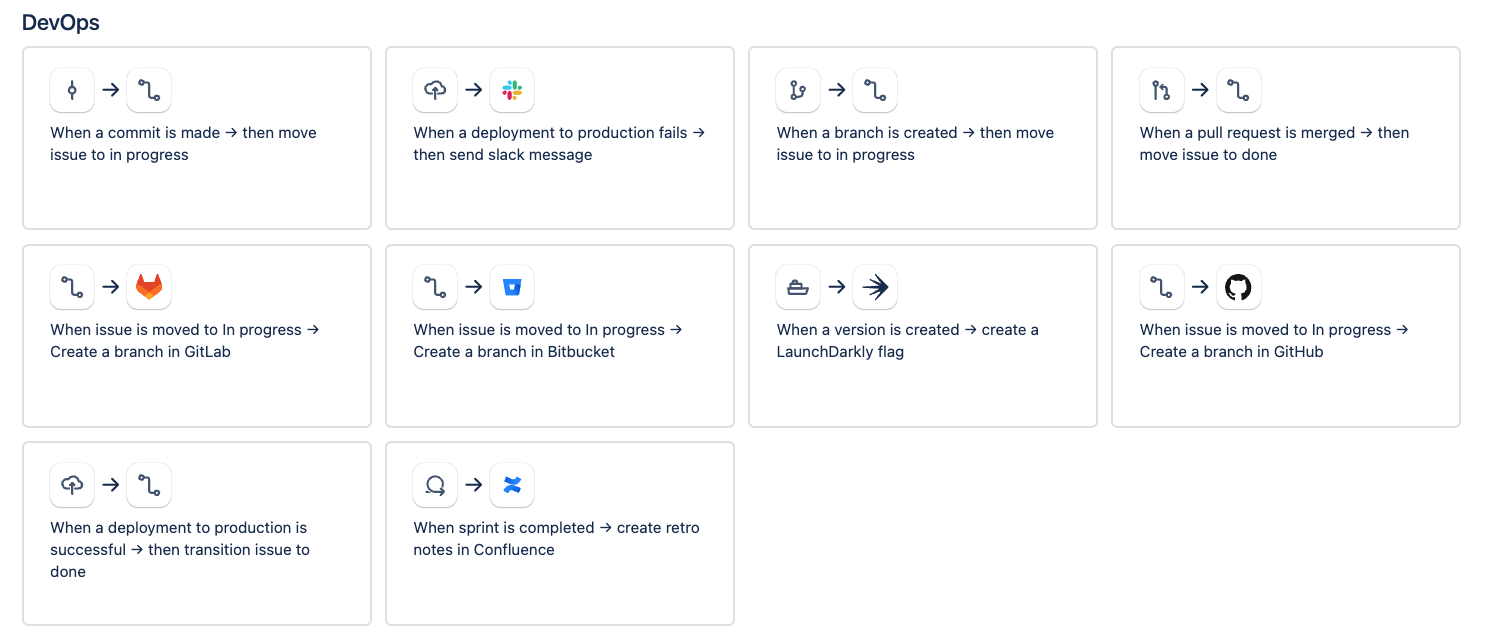Select "deployment to production is successful" text
The image size is (1485, 639).
pyautogui.click(x=179, y=538)
